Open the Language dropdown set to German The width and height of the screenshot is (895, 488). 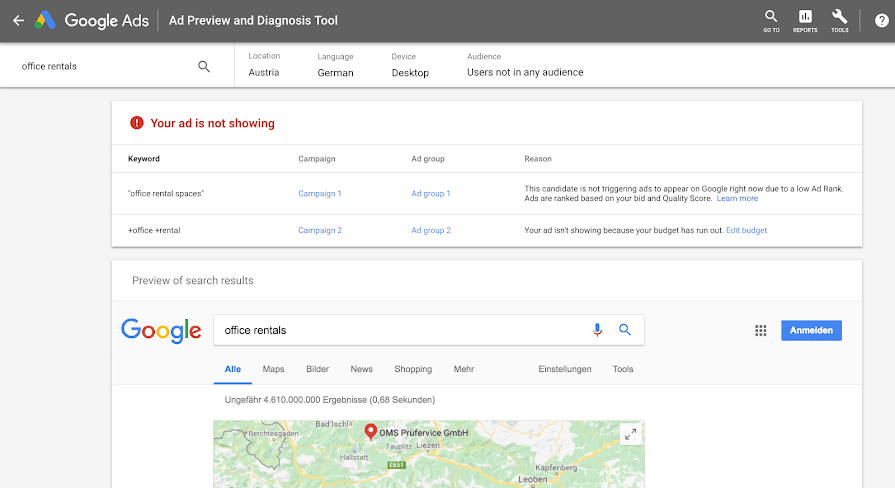pos(335,72)
